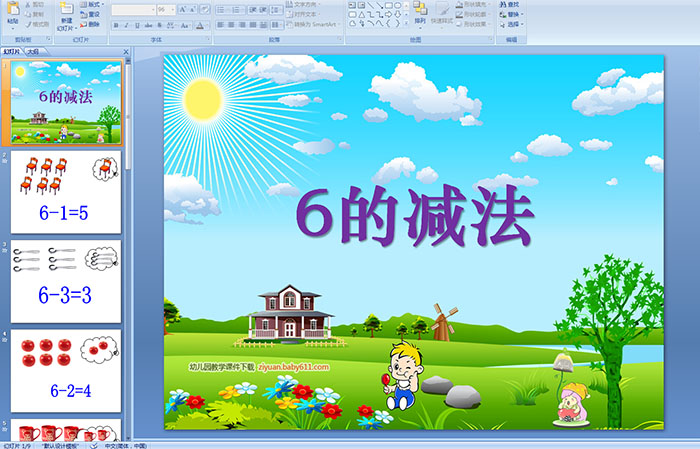The width and height of the screenshot is (700, 449).
Task: Toggle Strikethrough (abc) formatting
Action: click(x=148, y=25)
